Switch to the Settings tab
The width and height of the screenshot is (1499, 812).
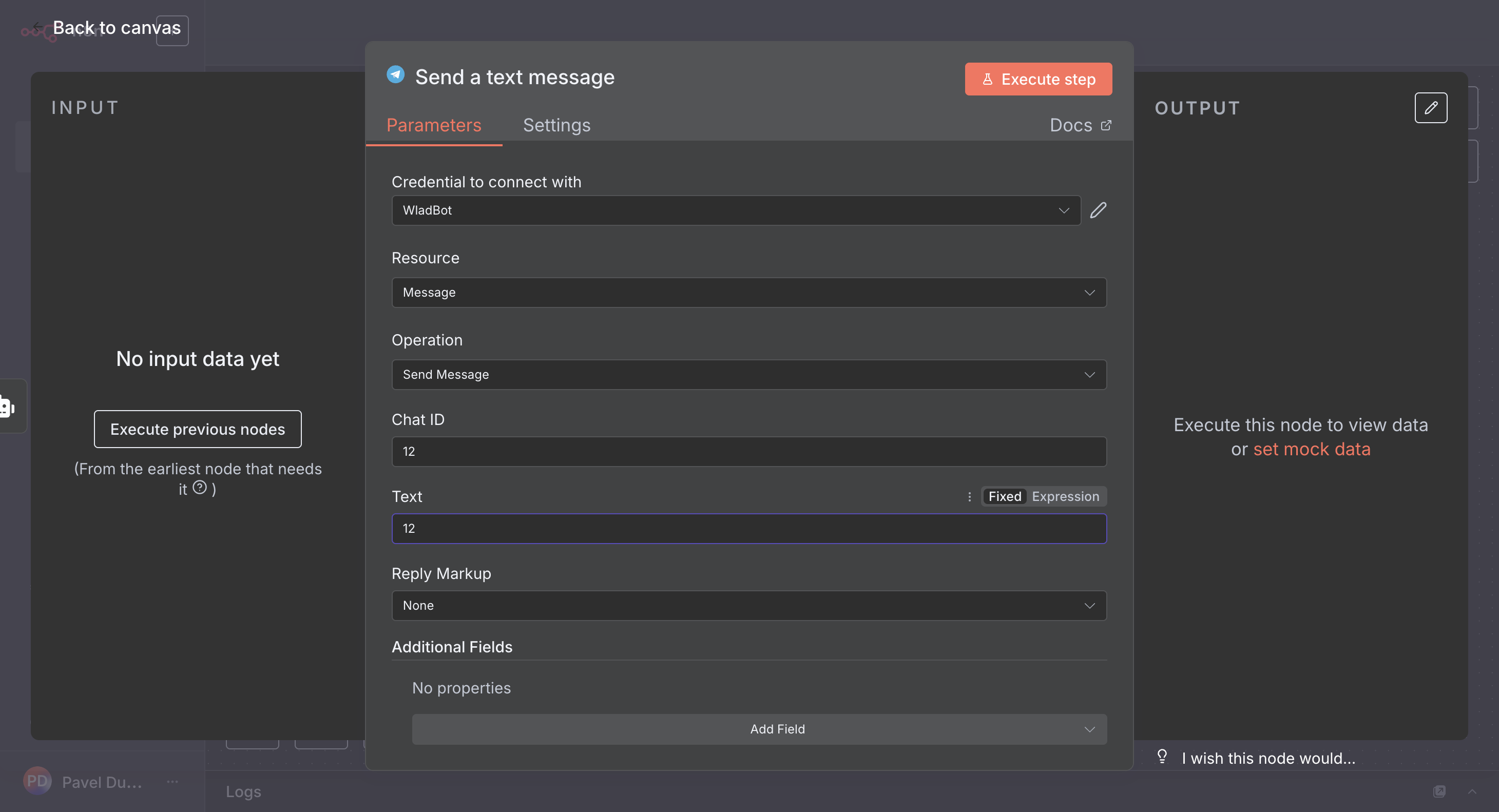tap(556, 125)
